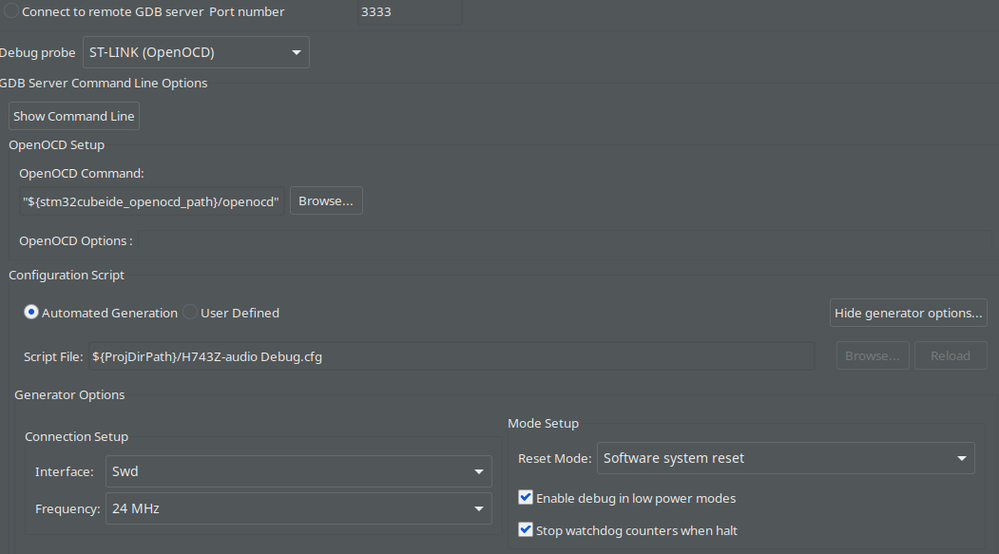Click the Generator Options section heading
The height and width of the screenshot is (554, 999).
[70, 395]
